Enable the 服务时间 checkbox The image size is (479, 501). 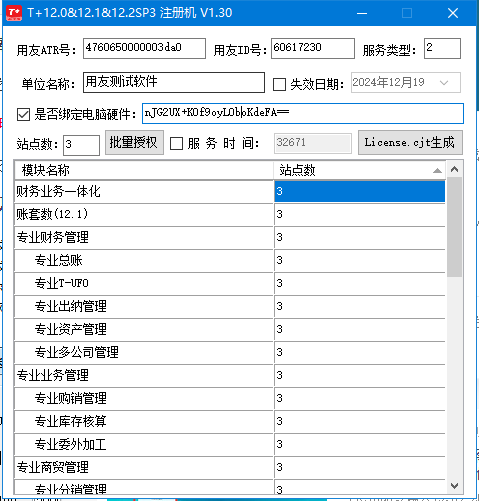[x=176, y=144]
